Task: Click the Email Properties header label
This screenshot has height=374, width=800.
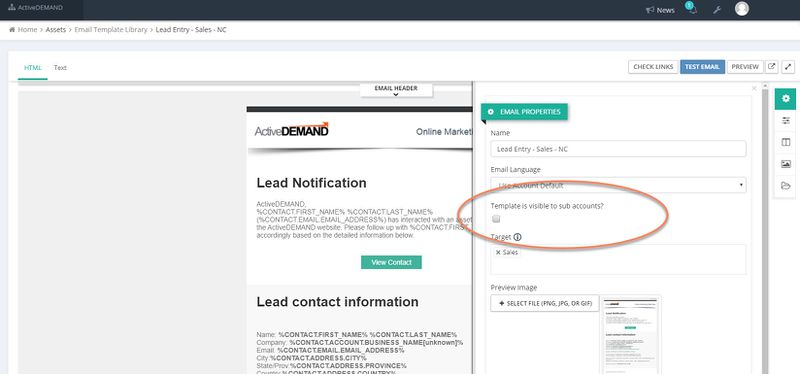Action: [x=524, y=112]
